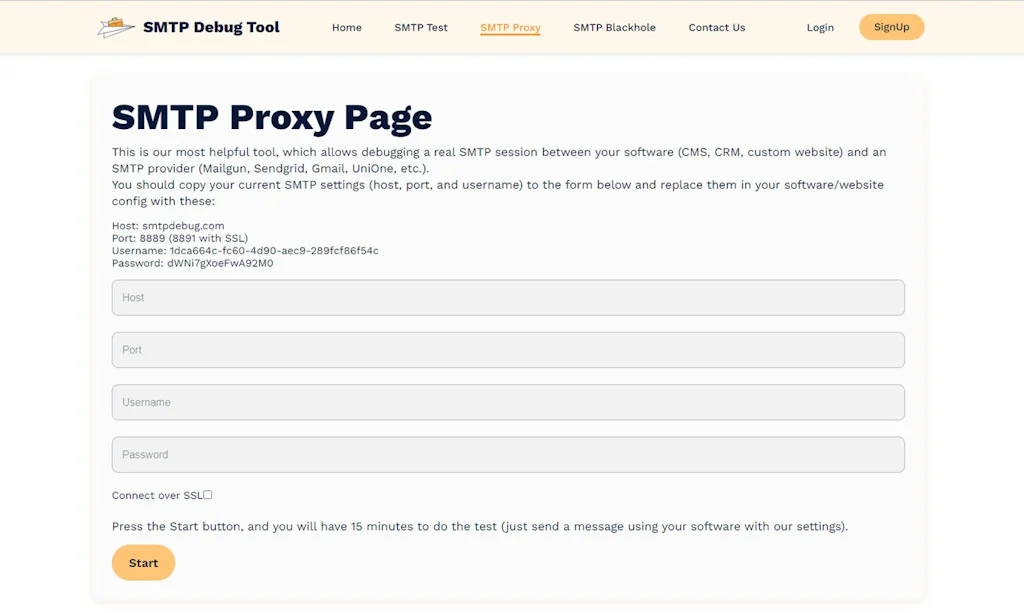Screen dimensions: 1024x613
Task: Focus the Username input field
Action: [x=507, y=402]
